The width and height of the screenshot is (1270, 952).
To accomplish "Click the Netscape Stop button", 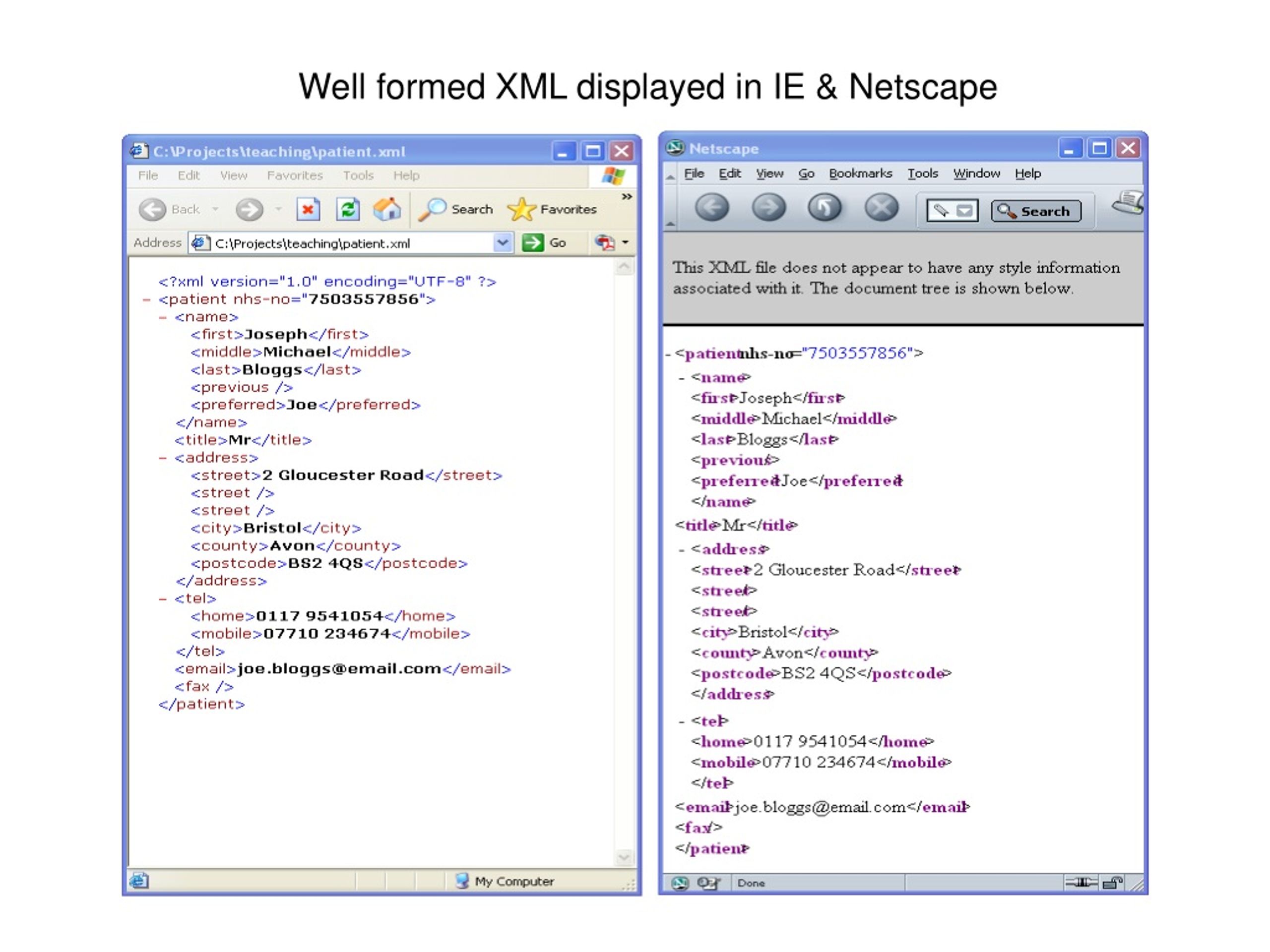I will [881, 208].
